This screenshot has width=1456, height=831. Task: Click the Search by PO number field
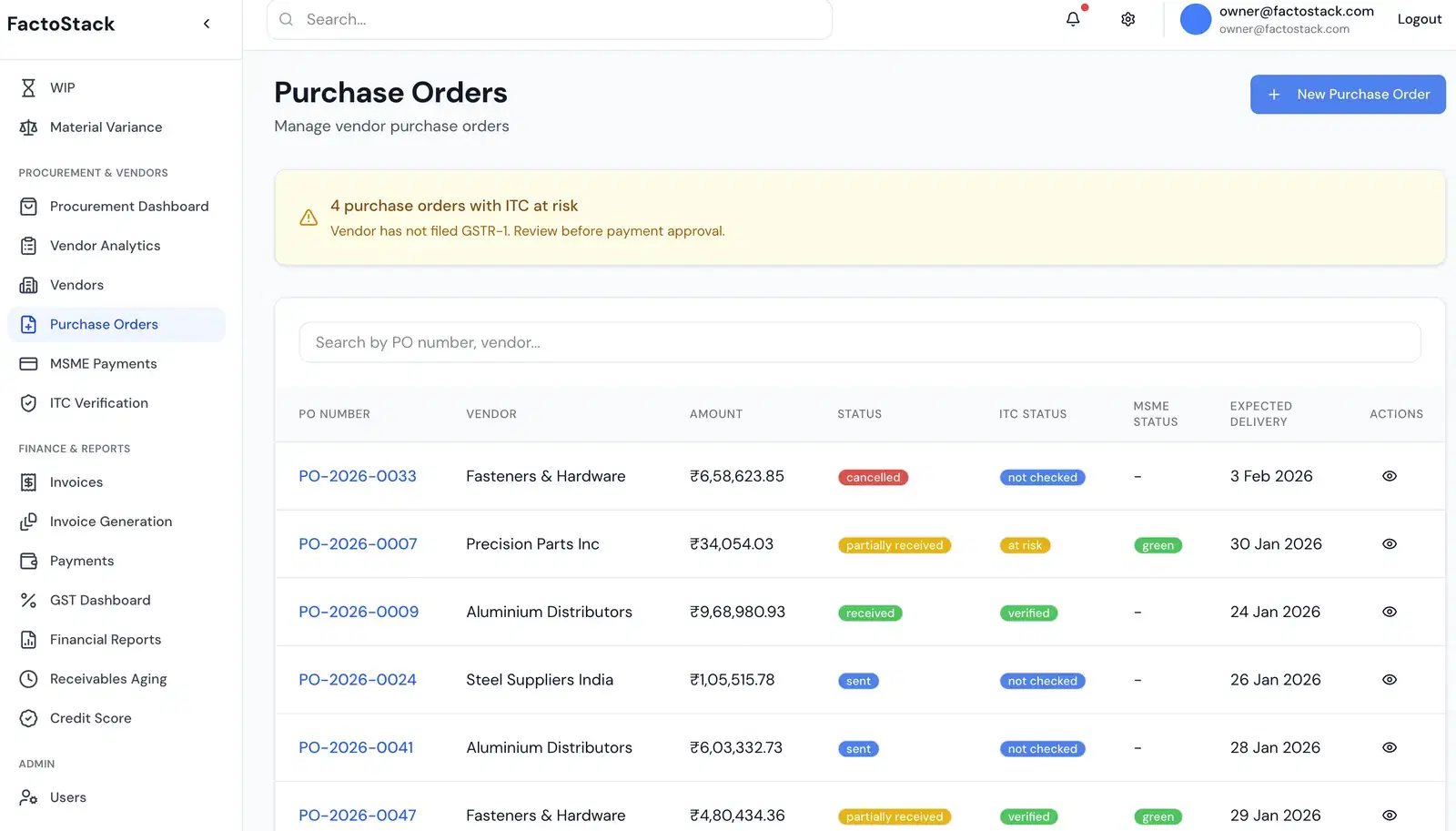(x=860, y=342)
